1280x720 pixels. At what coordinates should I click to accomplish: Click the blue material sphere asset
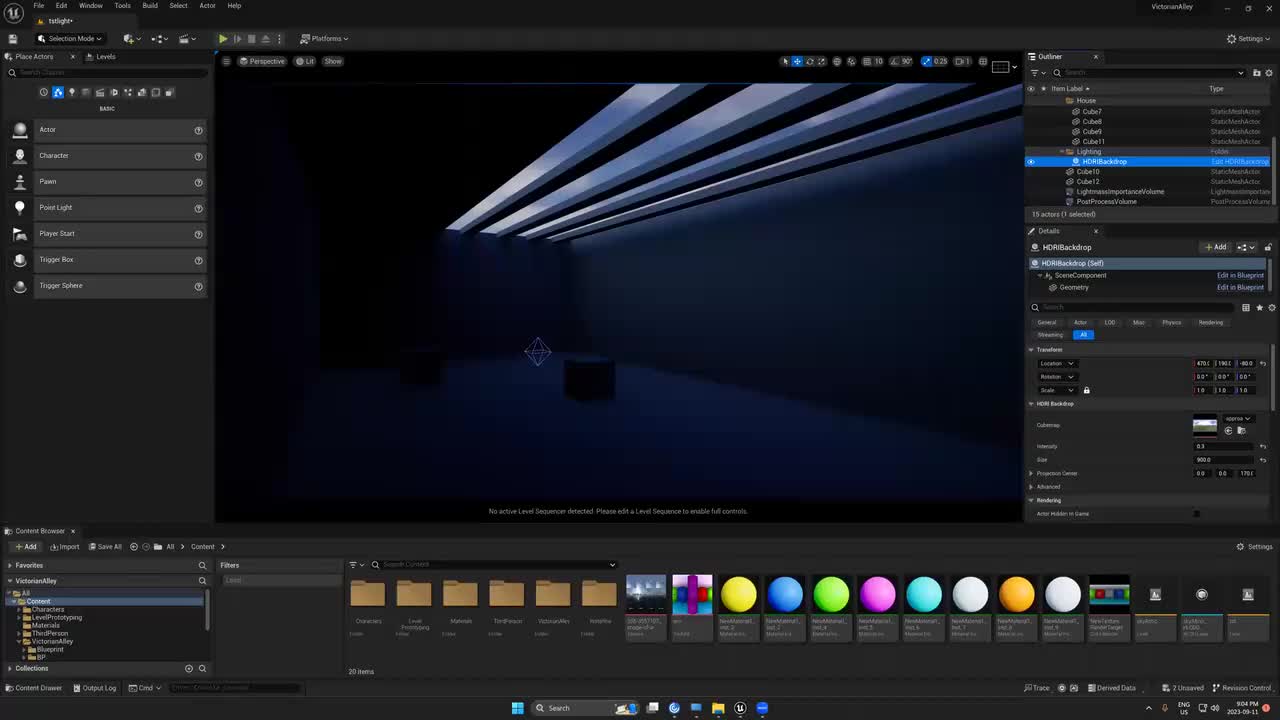click(785, 594)
